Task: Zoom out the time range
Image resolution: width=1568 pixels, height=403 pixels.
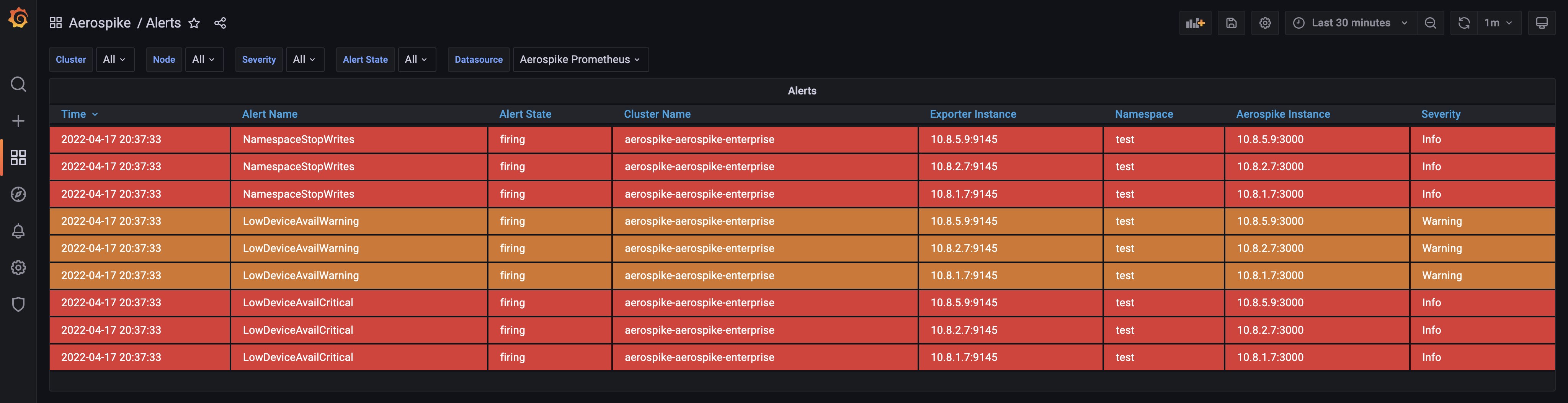Action: click(x=1431, y=23)
